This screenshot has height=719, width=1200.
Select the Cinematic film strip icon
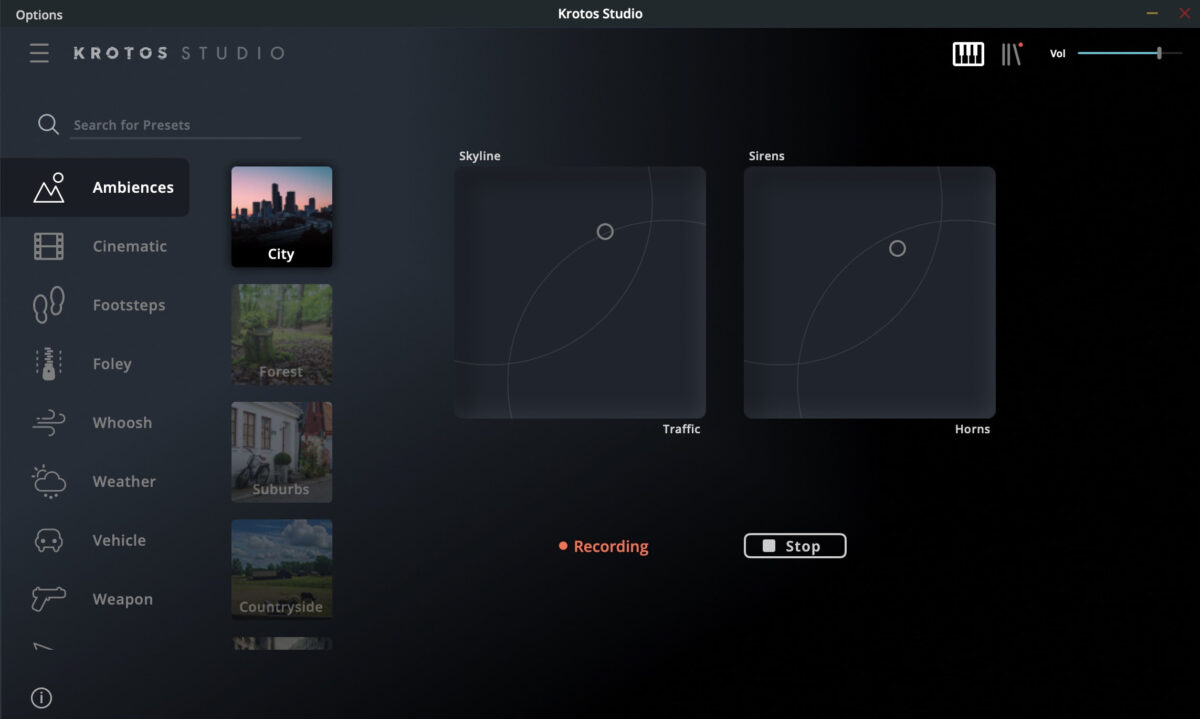(48, 246)
